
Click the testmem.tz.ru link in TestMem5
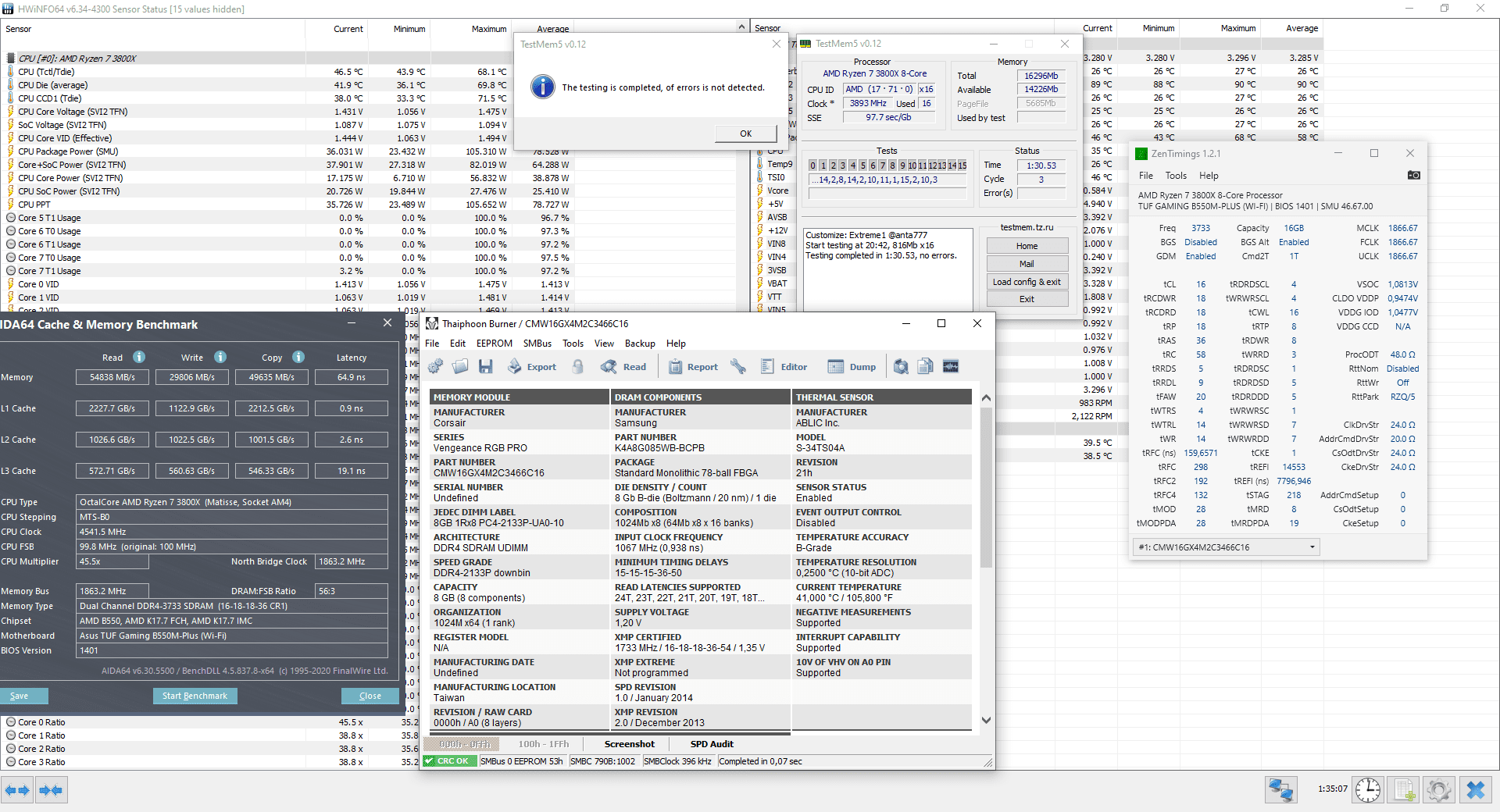coord(1027,227)
